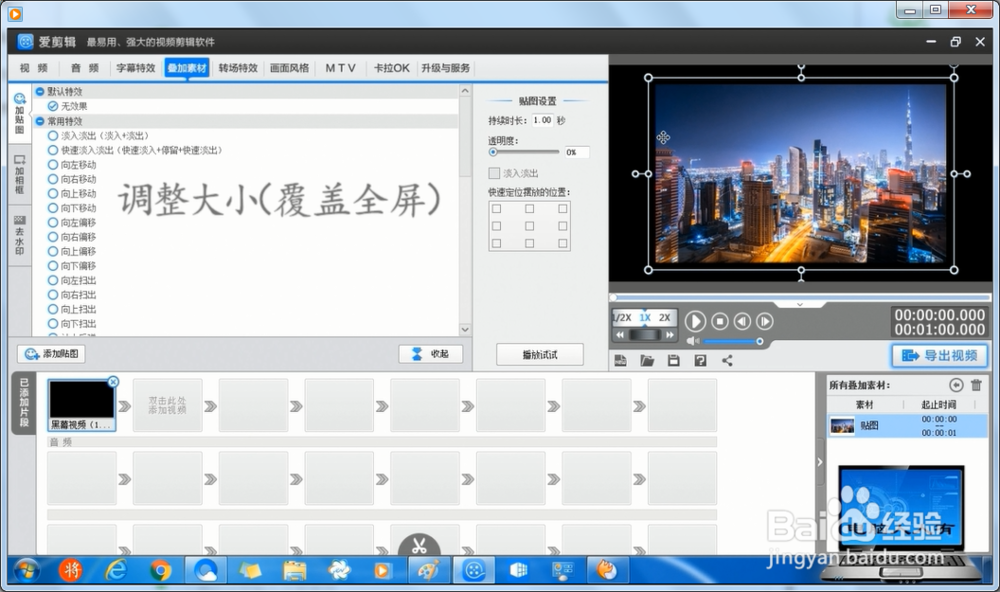
Task: Switch to the 画面风格 tab
Action: pyautogui.click(x=289, y=68)
